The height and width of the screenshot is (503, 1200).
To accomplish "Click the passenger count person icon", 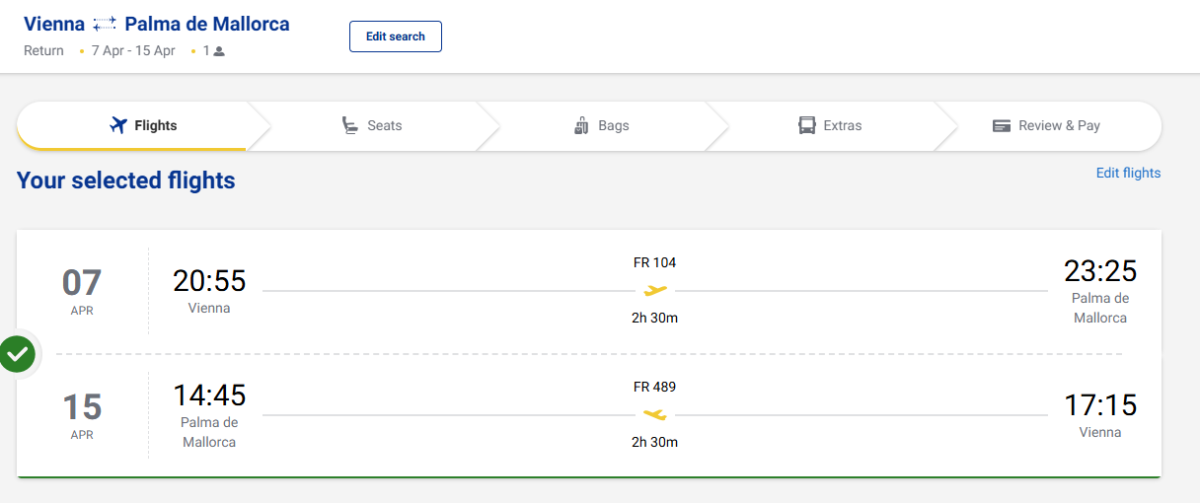I will [219, 51].
